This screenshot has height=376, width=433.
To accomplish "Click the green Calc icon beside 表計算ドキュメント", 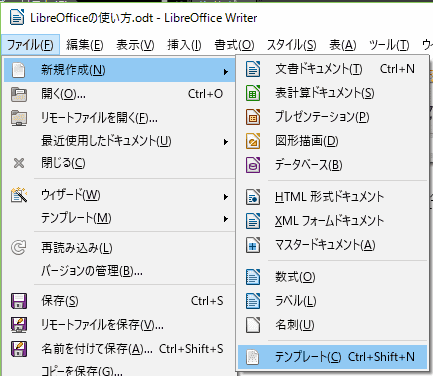I will point(253,93).
